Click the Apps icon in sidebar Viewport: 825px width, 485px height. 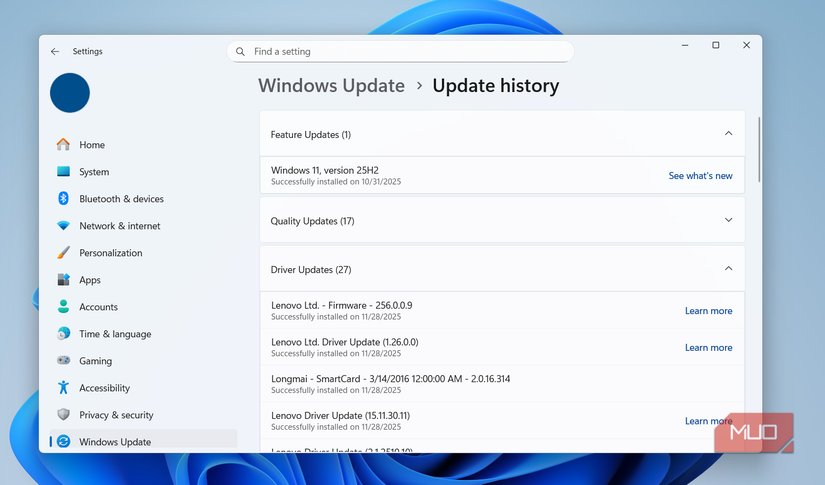63,279
